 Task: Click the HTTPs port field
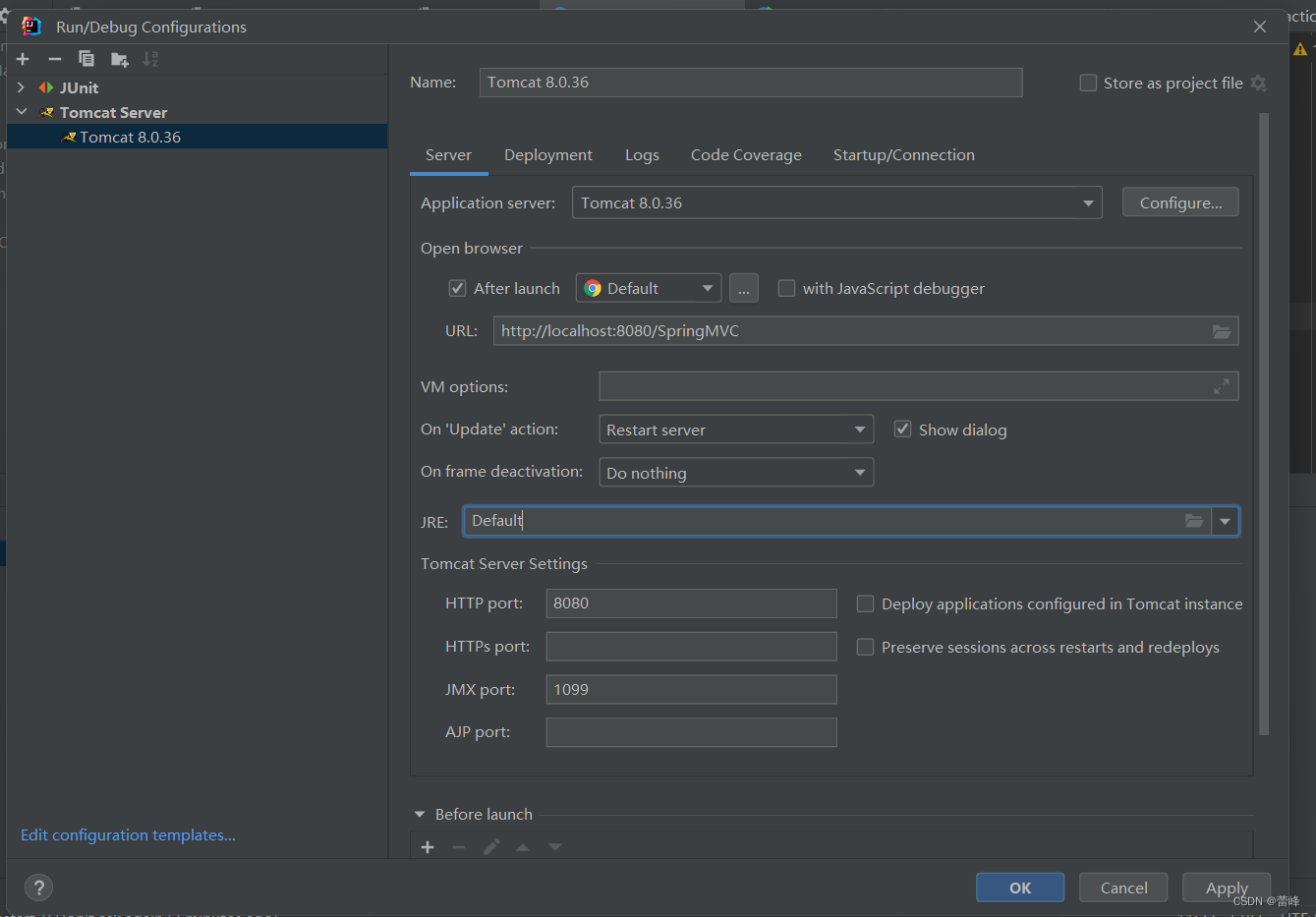[x=691, y=647]
